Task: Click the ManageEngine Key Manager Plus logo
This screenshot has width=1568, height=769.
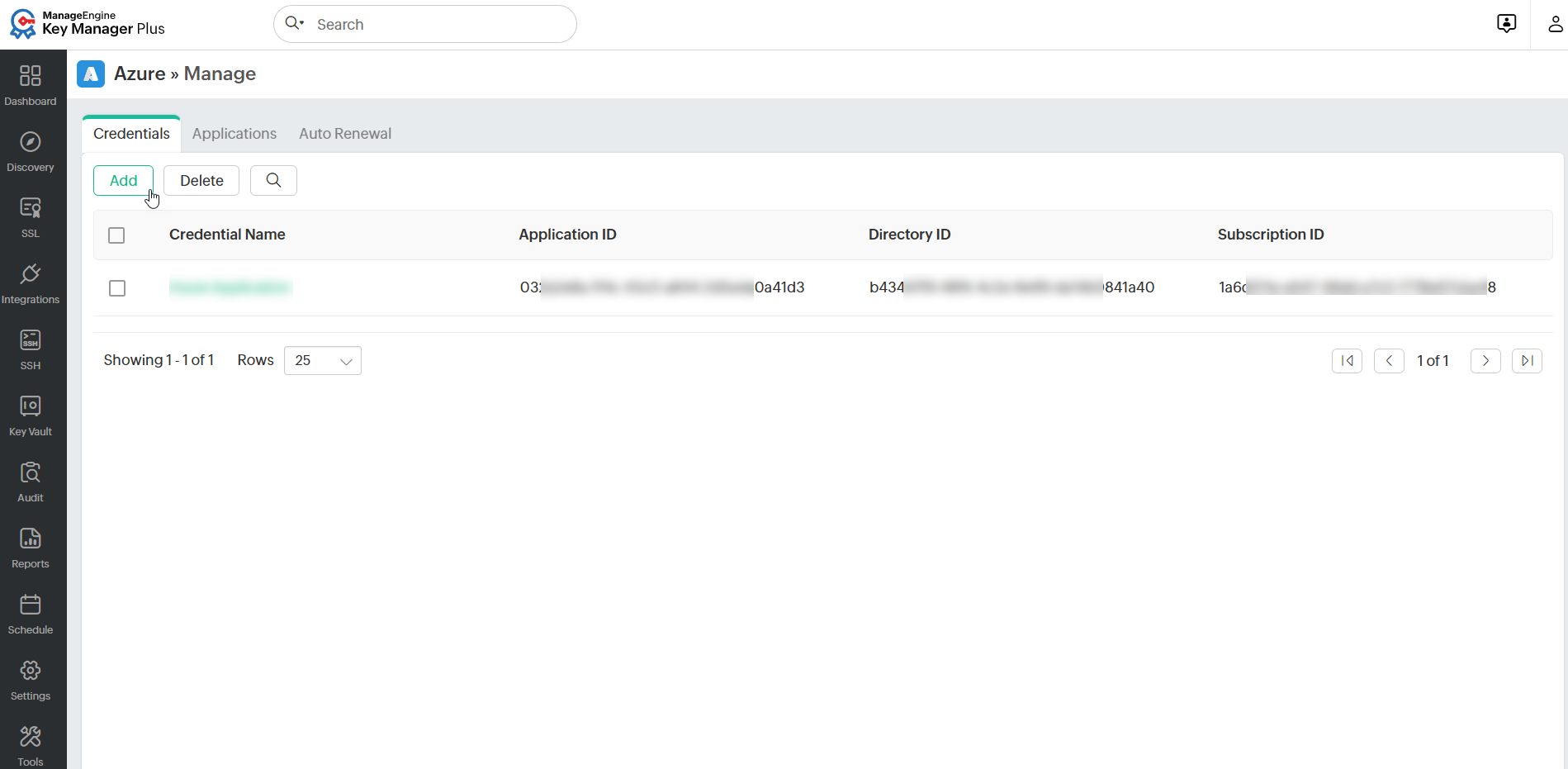Action: [88, 24]
